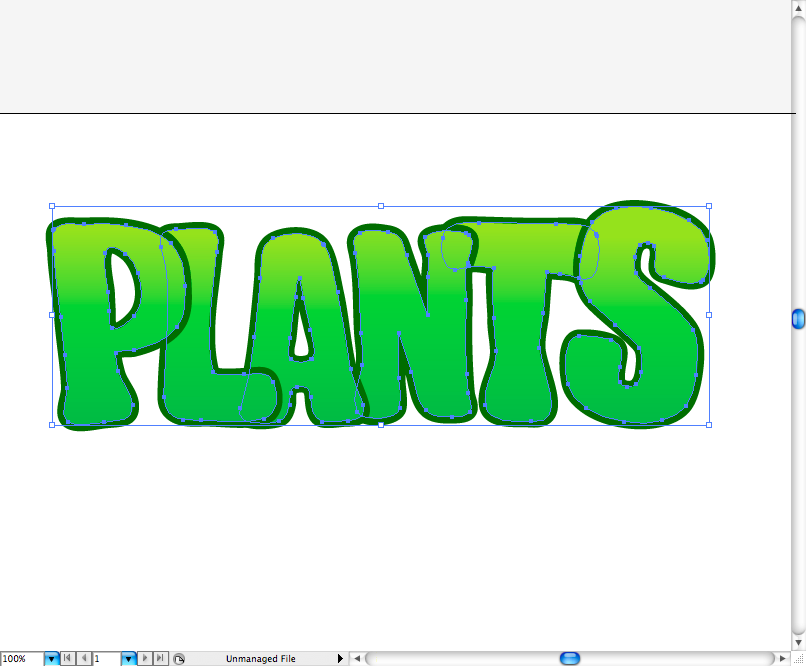
Task: Click the bottom-center bounding box handle
Action: [x=381, y=425]
